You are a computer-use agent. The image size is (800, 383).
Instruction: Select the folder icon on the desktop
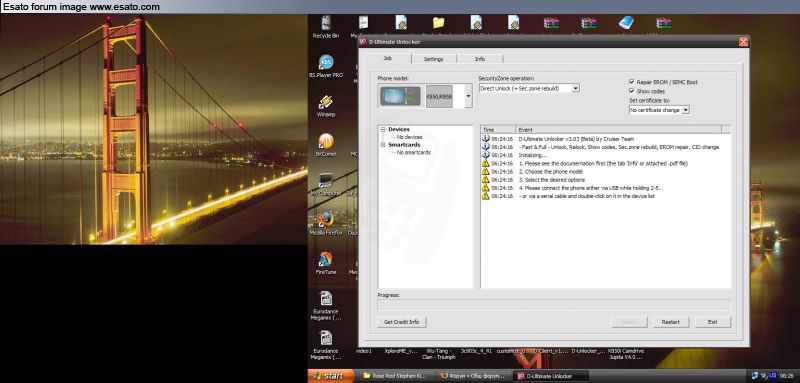coord(438,23)
